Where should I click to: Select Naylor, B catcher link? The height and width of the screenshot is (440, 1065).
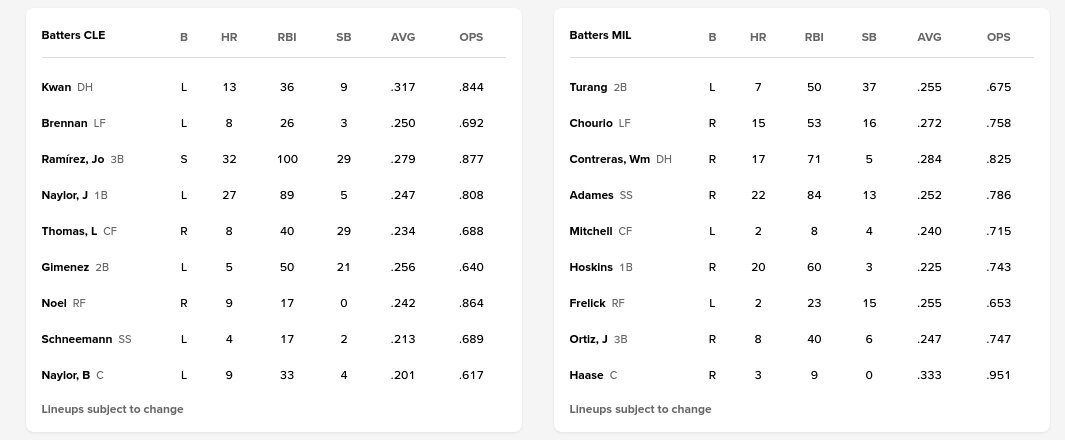[66, 375]
